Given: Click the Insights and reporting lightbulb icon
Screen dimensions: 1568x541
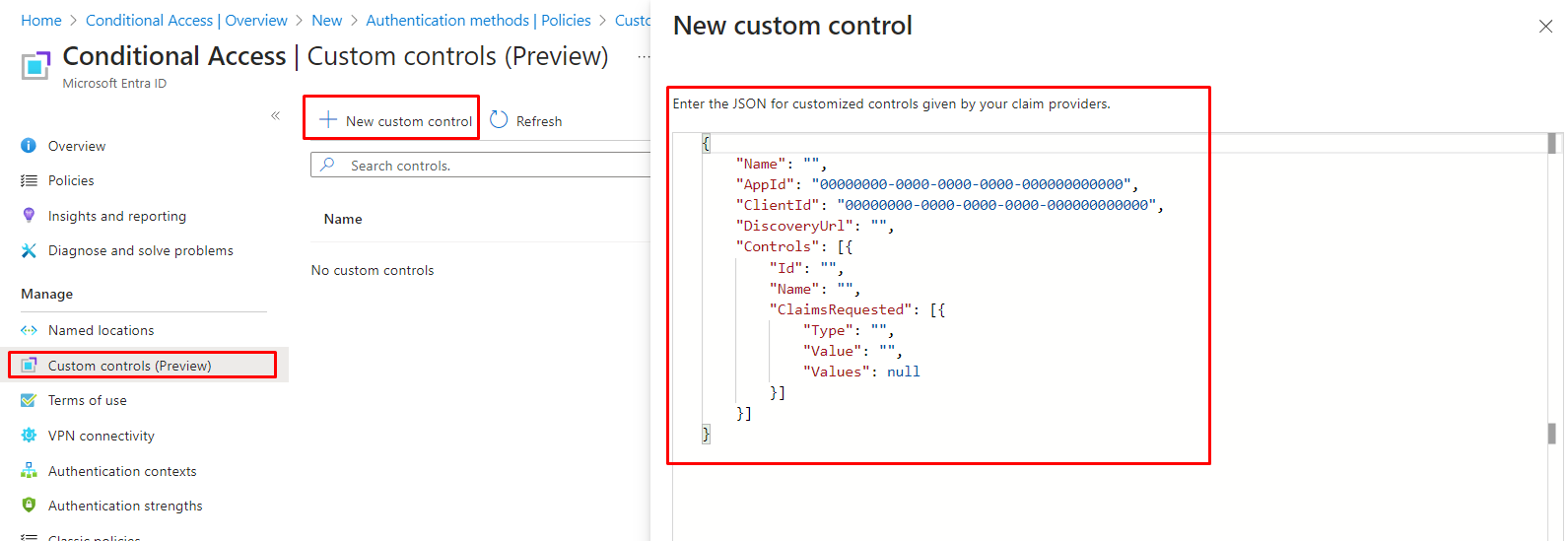Looking at the screenshot, I should [x=29, y=216].
